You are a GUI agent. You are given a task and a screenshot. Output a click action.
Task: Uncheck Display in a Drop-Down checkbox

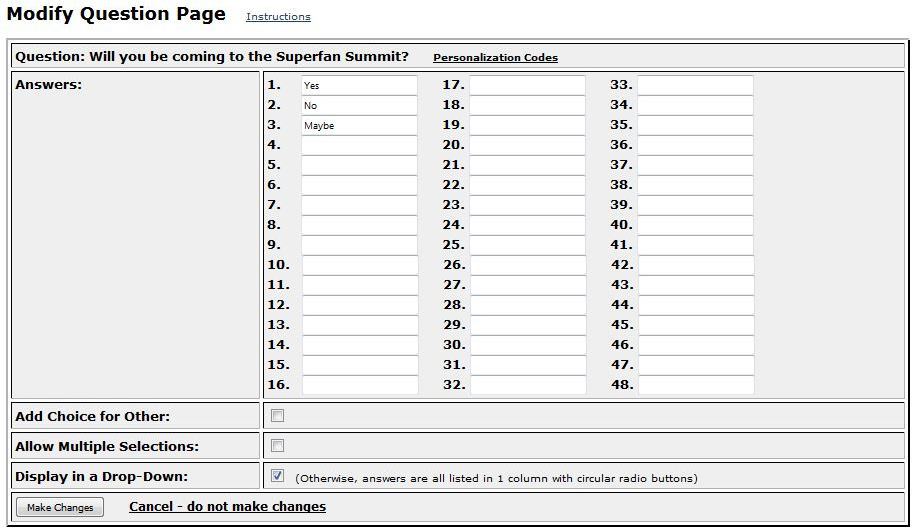(x=277, y=476)
